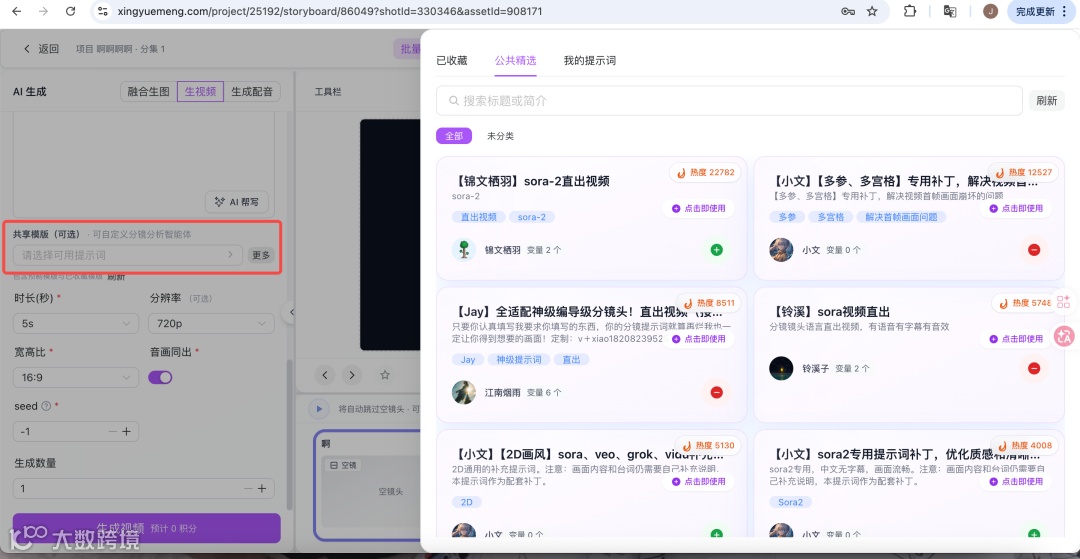Remove 铃溪 card with red minus
This screenshot has width=1080, height=559.
pos(1034,368)
